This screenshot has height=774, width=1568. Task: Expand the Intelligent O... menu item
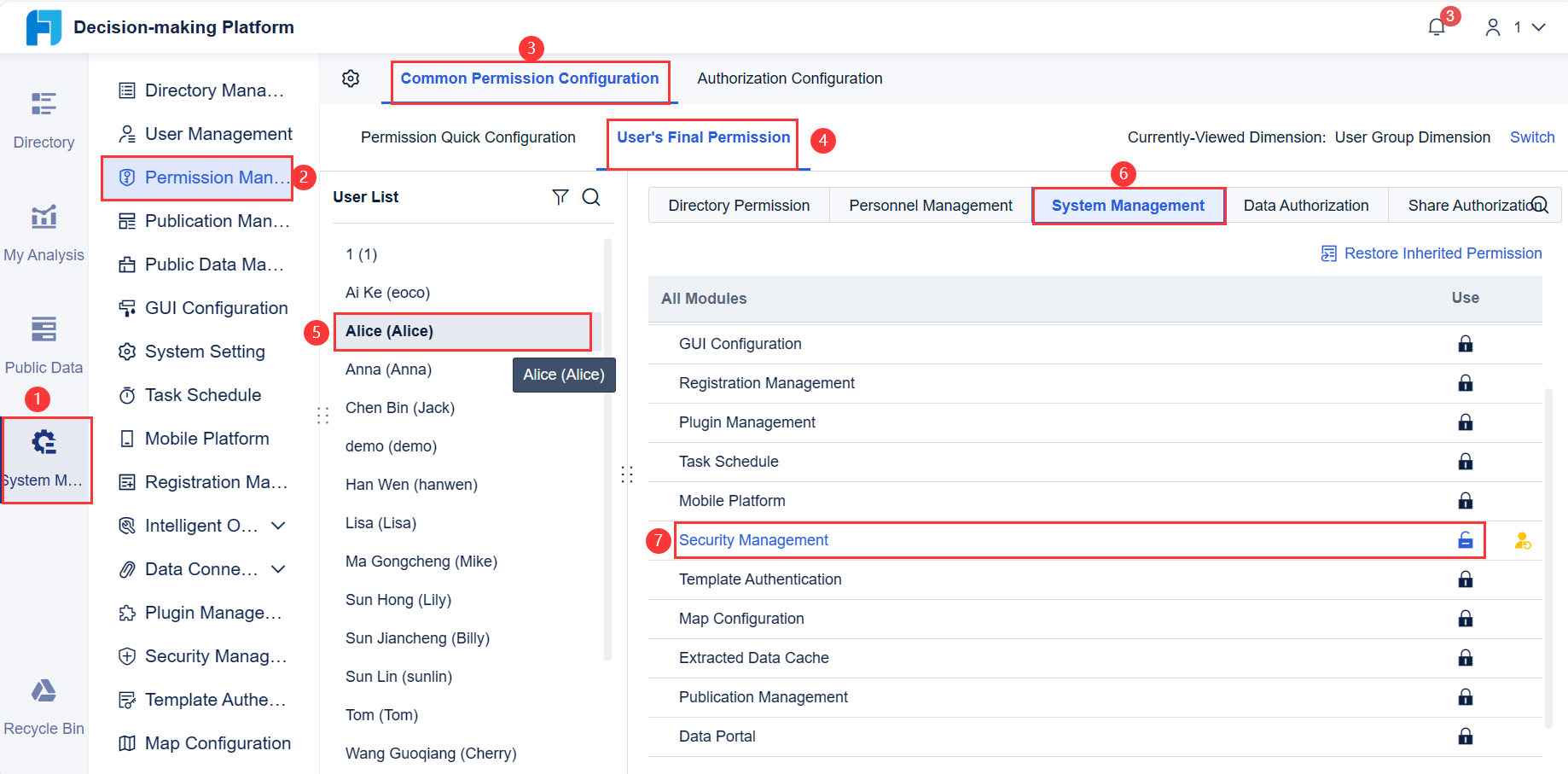pos(278,526)
